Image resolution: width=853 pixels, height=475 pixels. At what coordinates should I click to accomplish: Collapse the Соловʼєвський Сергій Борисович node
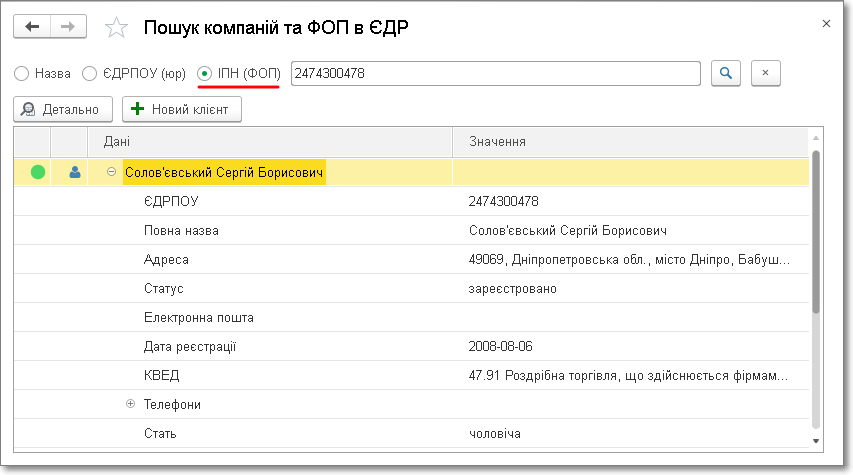coord(111,173)
